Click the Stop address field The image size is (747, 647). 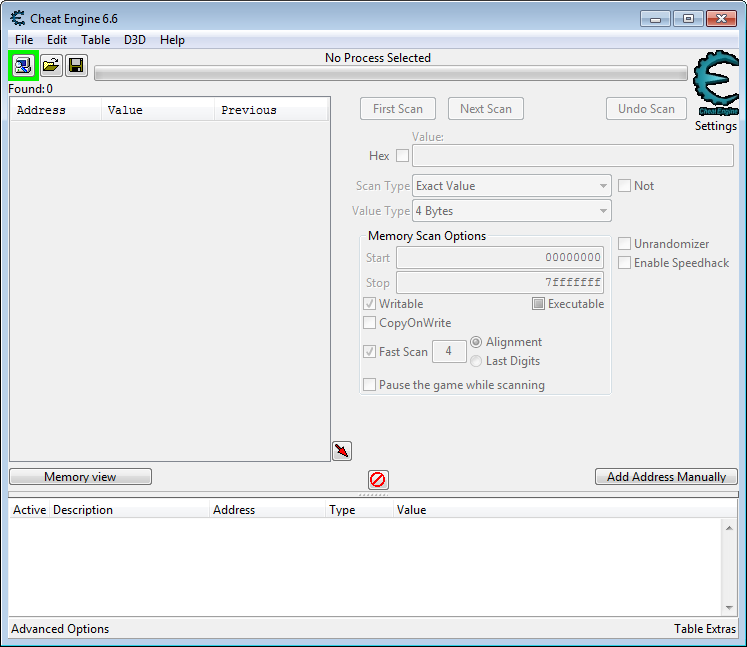coord(500,283)
